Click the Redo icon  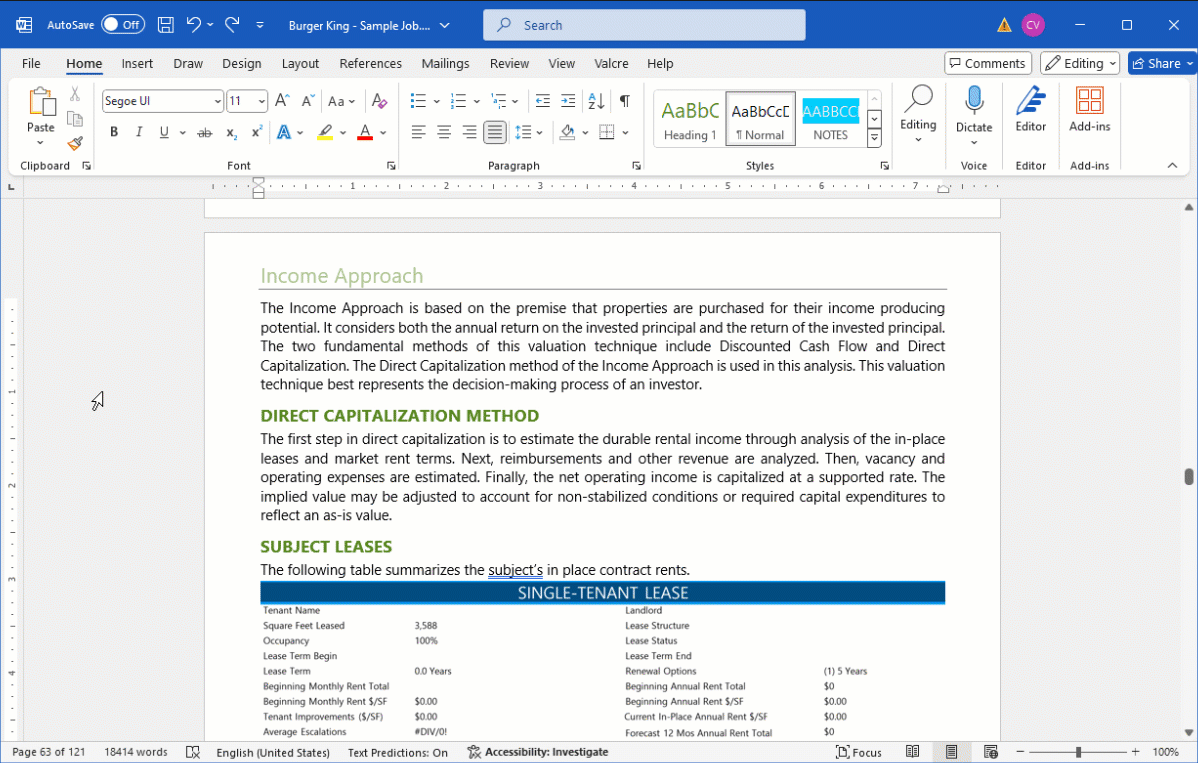tap(232, 24)
